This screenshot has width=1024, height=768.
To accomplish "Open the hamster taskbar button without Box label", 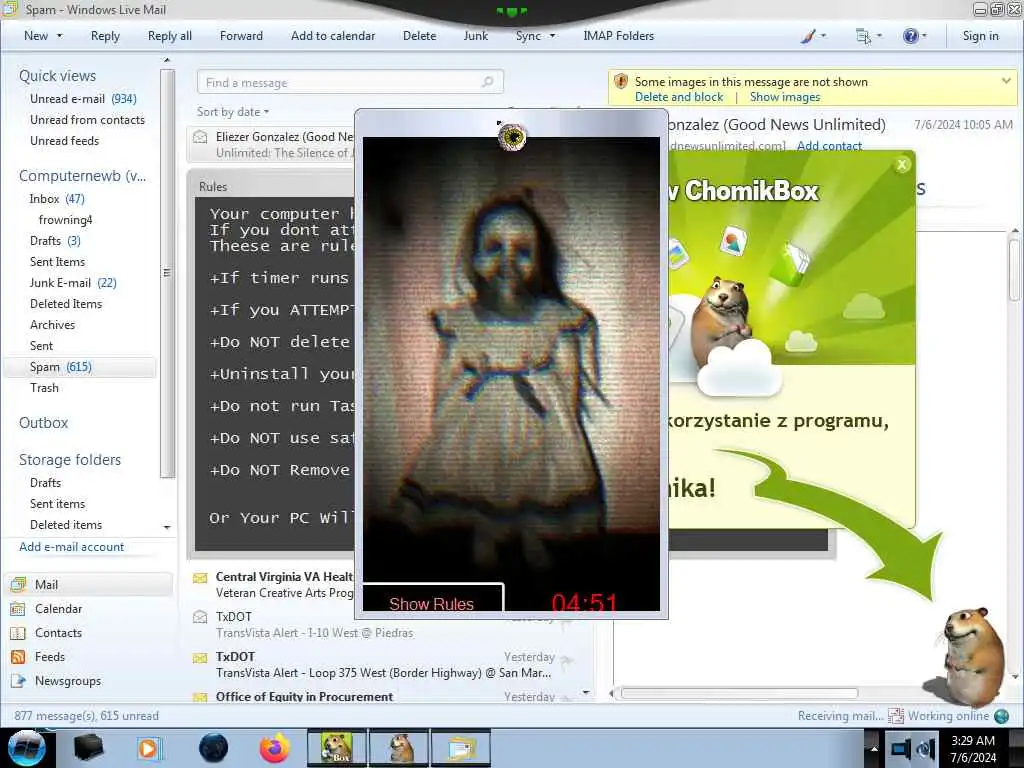I will coord(400,748).
